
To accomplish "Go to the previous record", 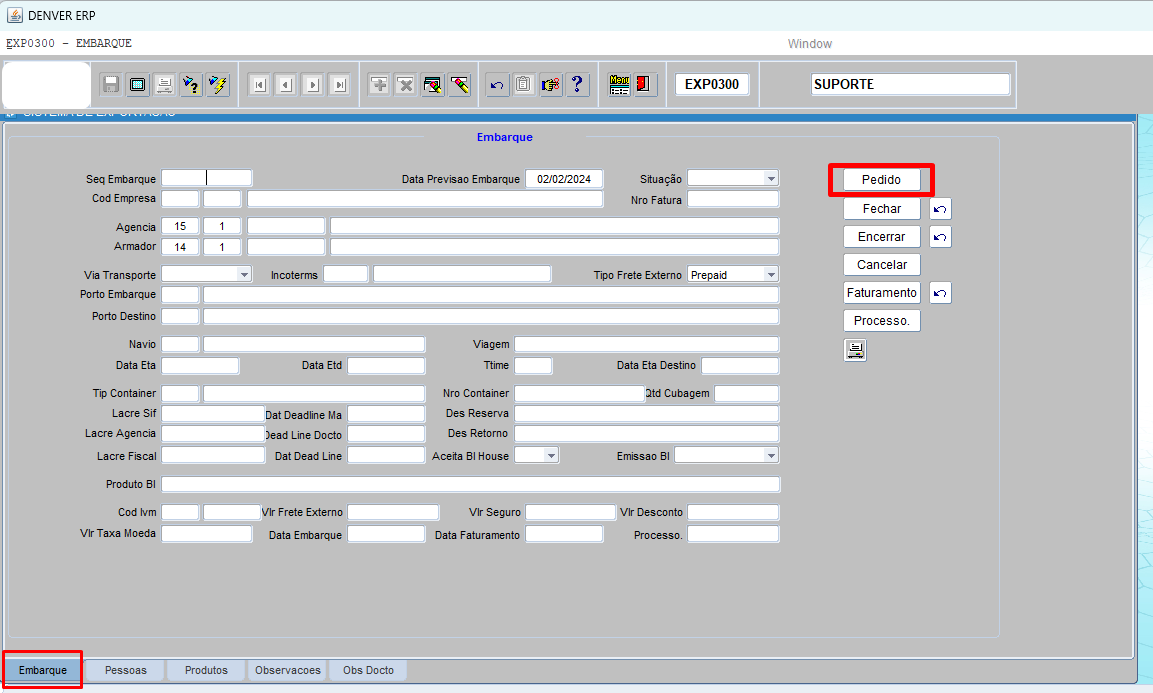I will point(286,85).
